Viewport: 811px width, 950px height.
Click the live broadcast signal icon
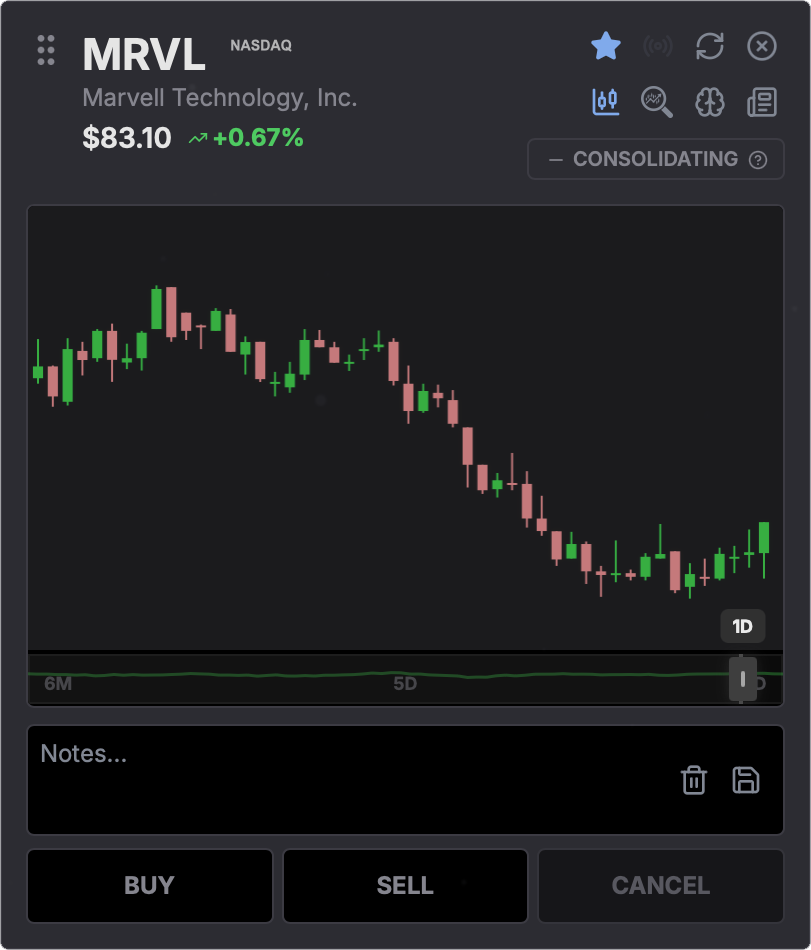coord(658,45)
